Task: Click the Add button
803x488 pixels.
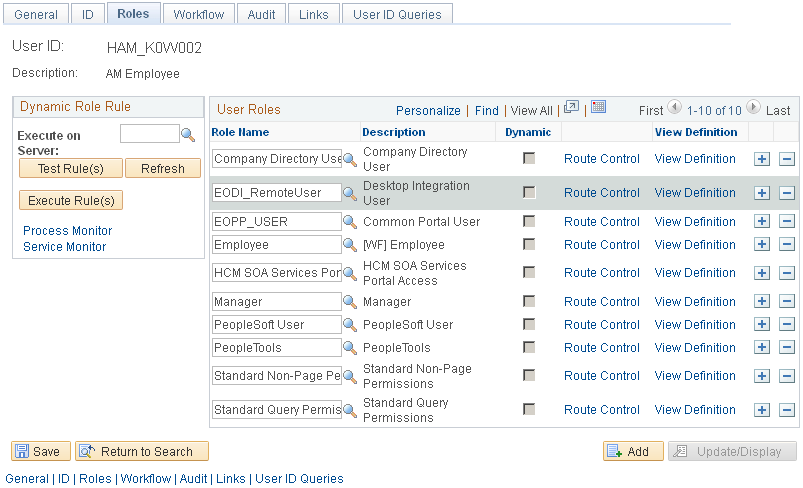Action: (633, 451)
